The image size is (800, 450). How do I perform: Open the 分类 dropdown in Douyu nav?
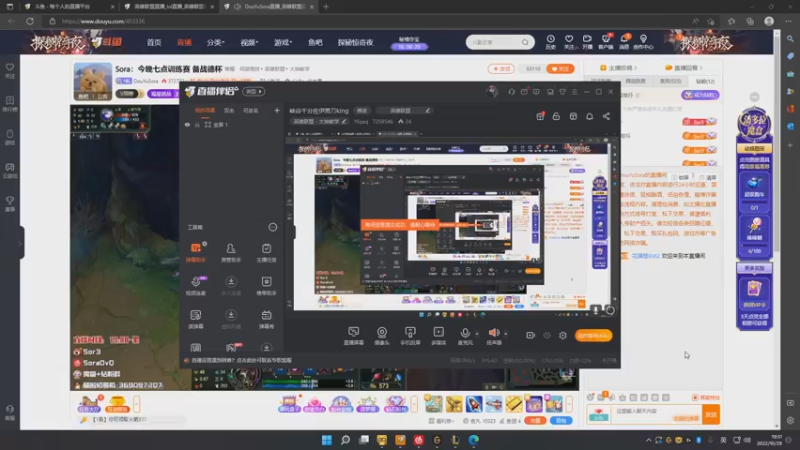pyautogui.click(x=215, y=42)
